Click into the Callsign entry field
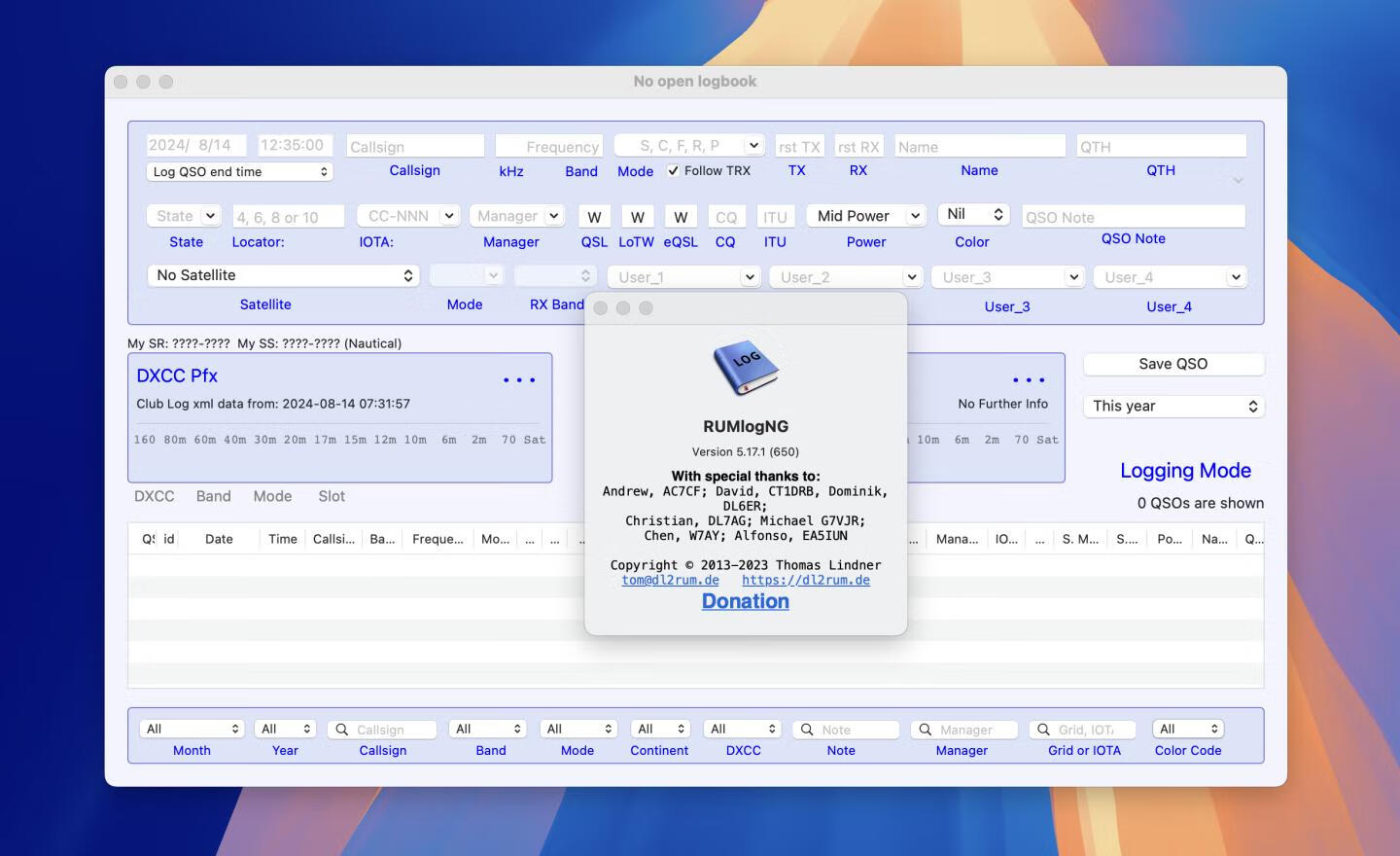 pyautogui.click(x=415, y=146)
